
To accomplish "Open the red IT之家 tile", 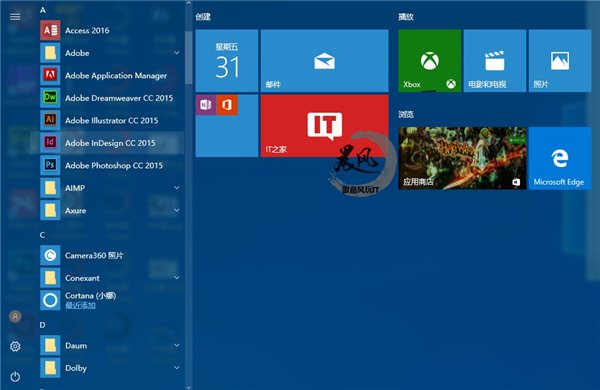I will pos(324,126).
